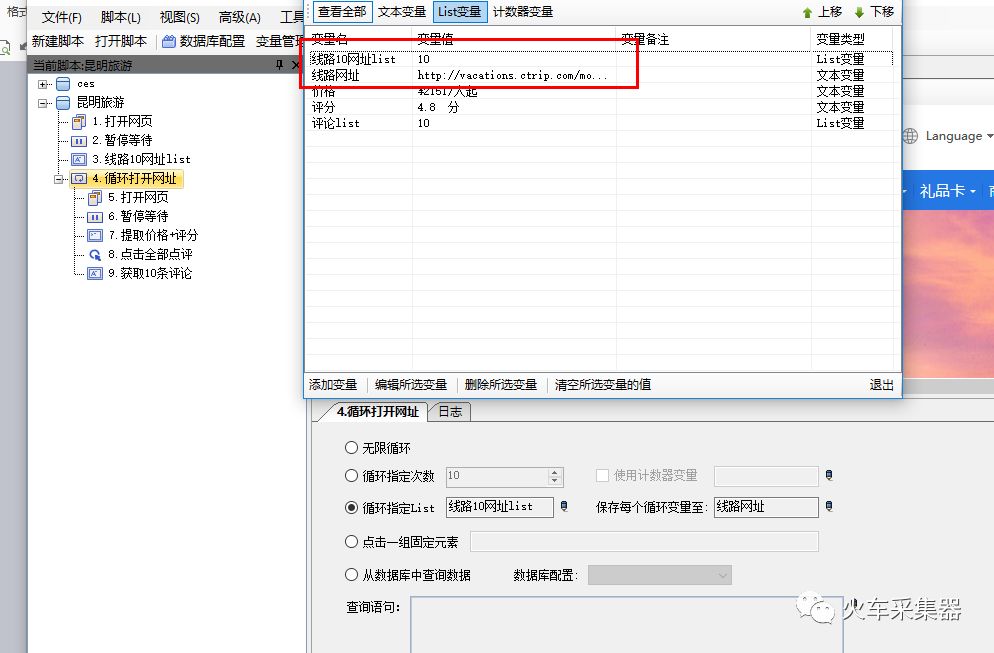Switch to 4.循环打开网址 tab

pos(377,411)
